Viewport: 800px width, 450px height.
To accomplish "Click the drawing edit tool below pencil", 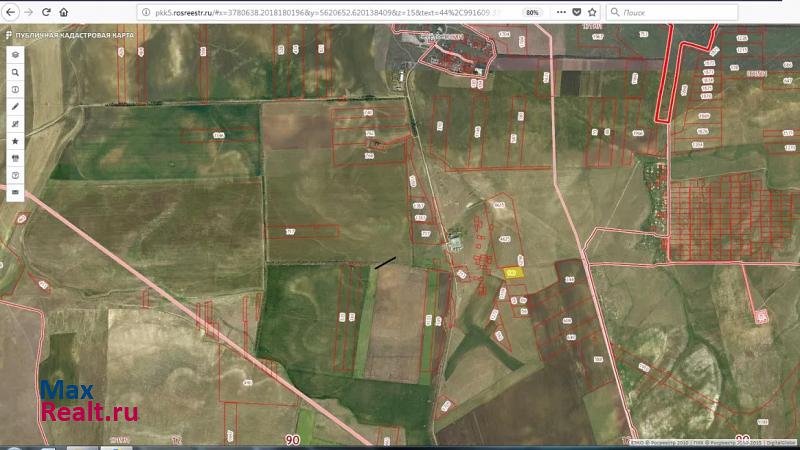I will (x=15, y=124).
